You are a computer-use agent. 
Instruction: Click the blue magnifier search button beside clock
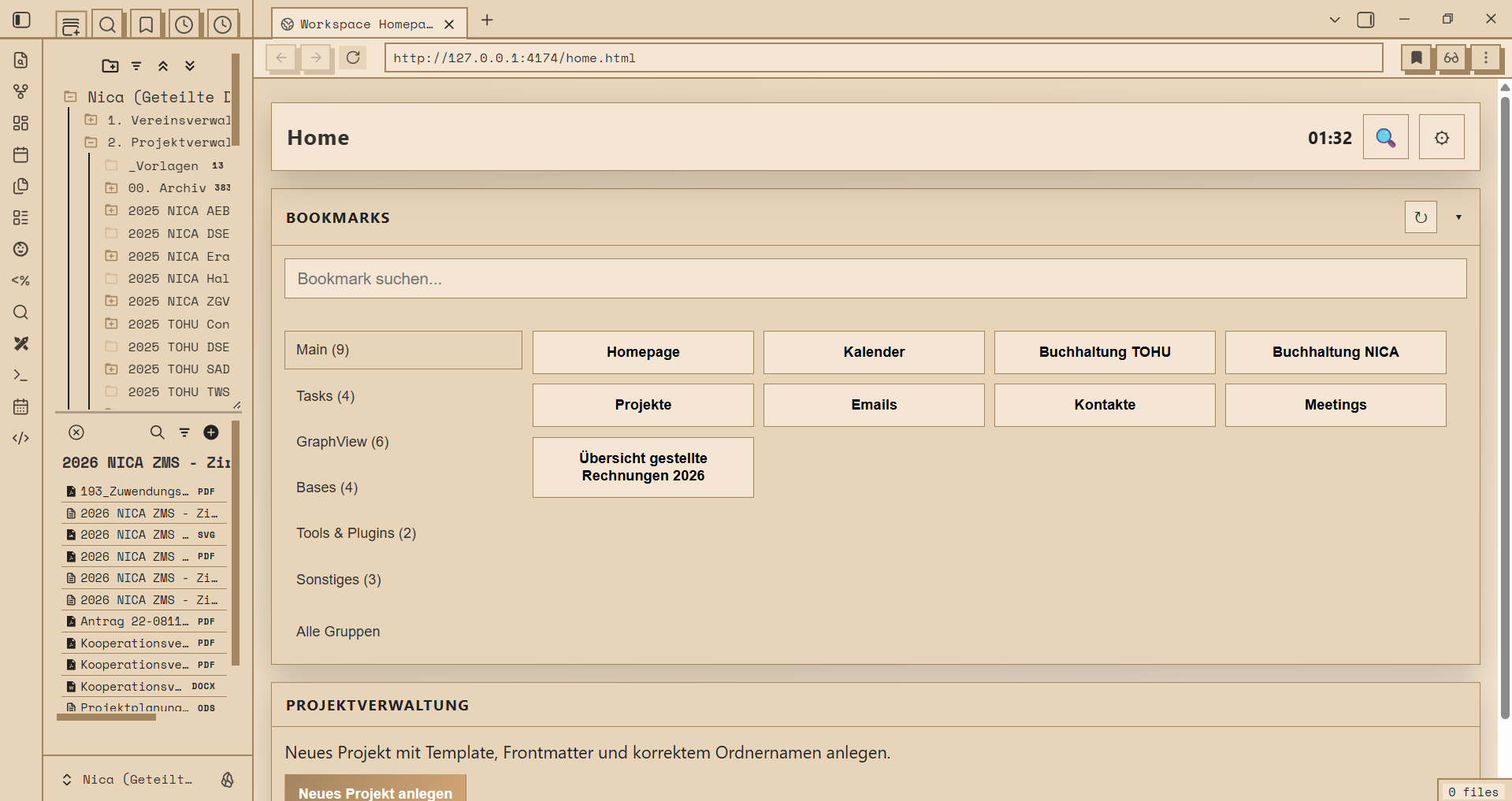[1385, 138]
